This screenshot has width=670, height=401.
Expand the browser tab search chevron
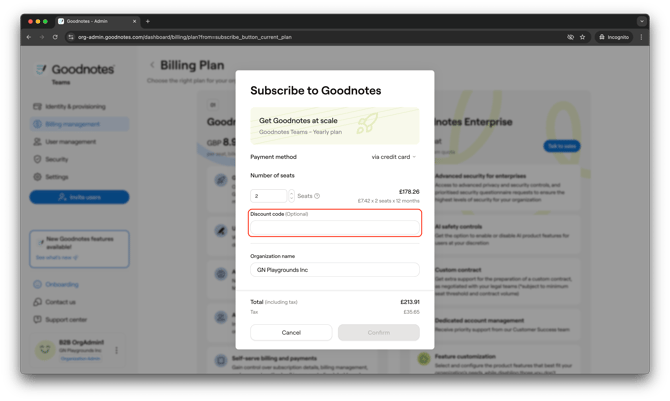tap(642, 21)
